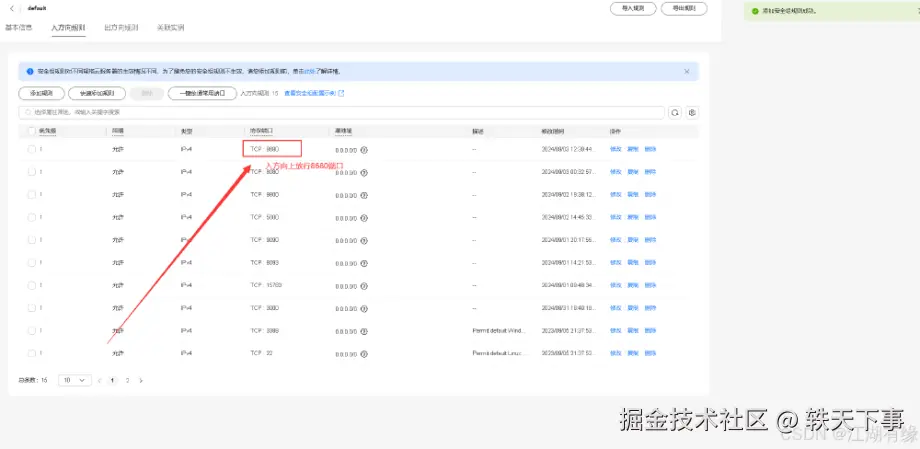Go to page 2 of the rules
Image resolution: width=920 pixels, height=449 pixels.
pos(127,380)
